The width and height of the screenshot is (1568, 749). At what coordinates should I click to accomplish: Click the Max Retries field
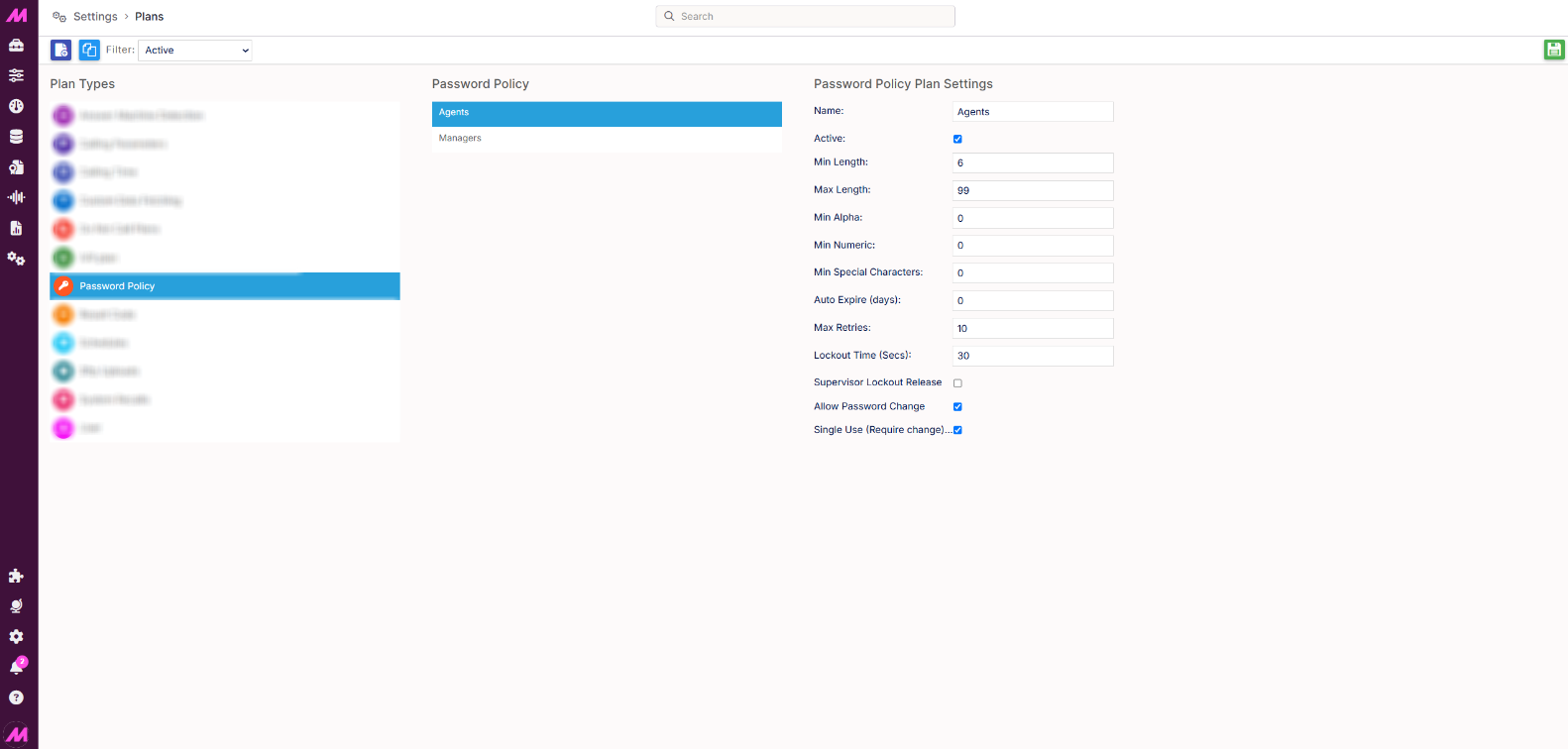click(1033, 328)
